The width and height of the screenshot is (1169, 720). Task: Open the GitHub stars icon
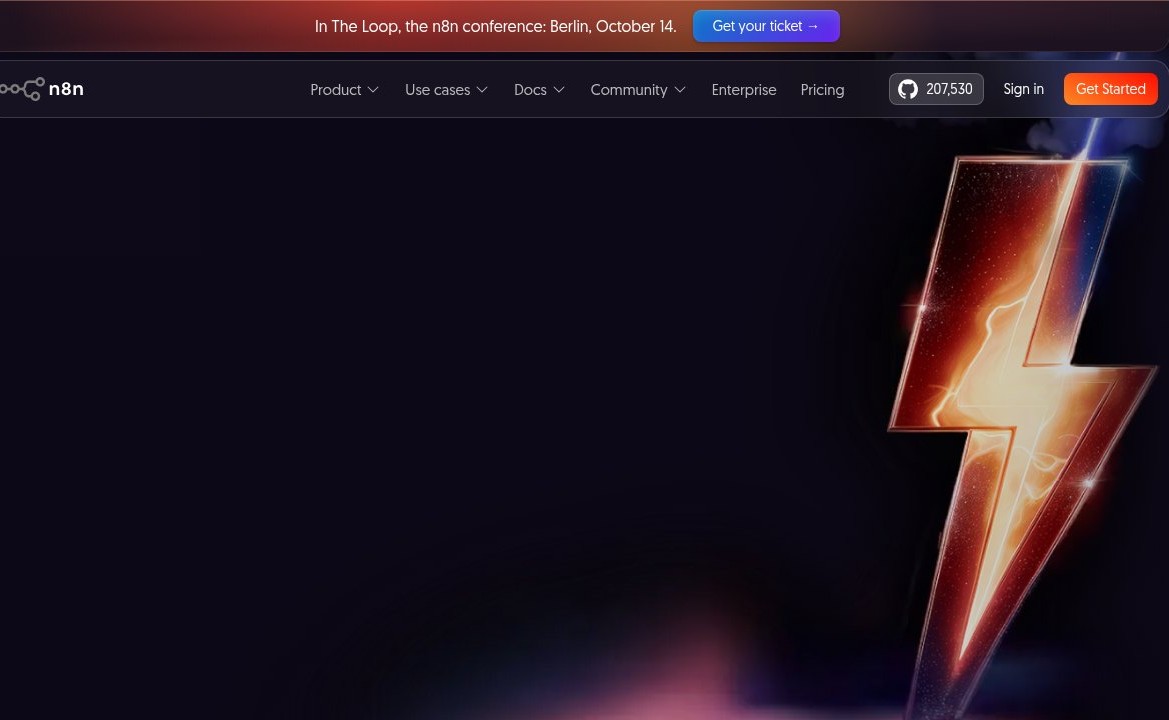pyautogui.click(x=907, y=89)
